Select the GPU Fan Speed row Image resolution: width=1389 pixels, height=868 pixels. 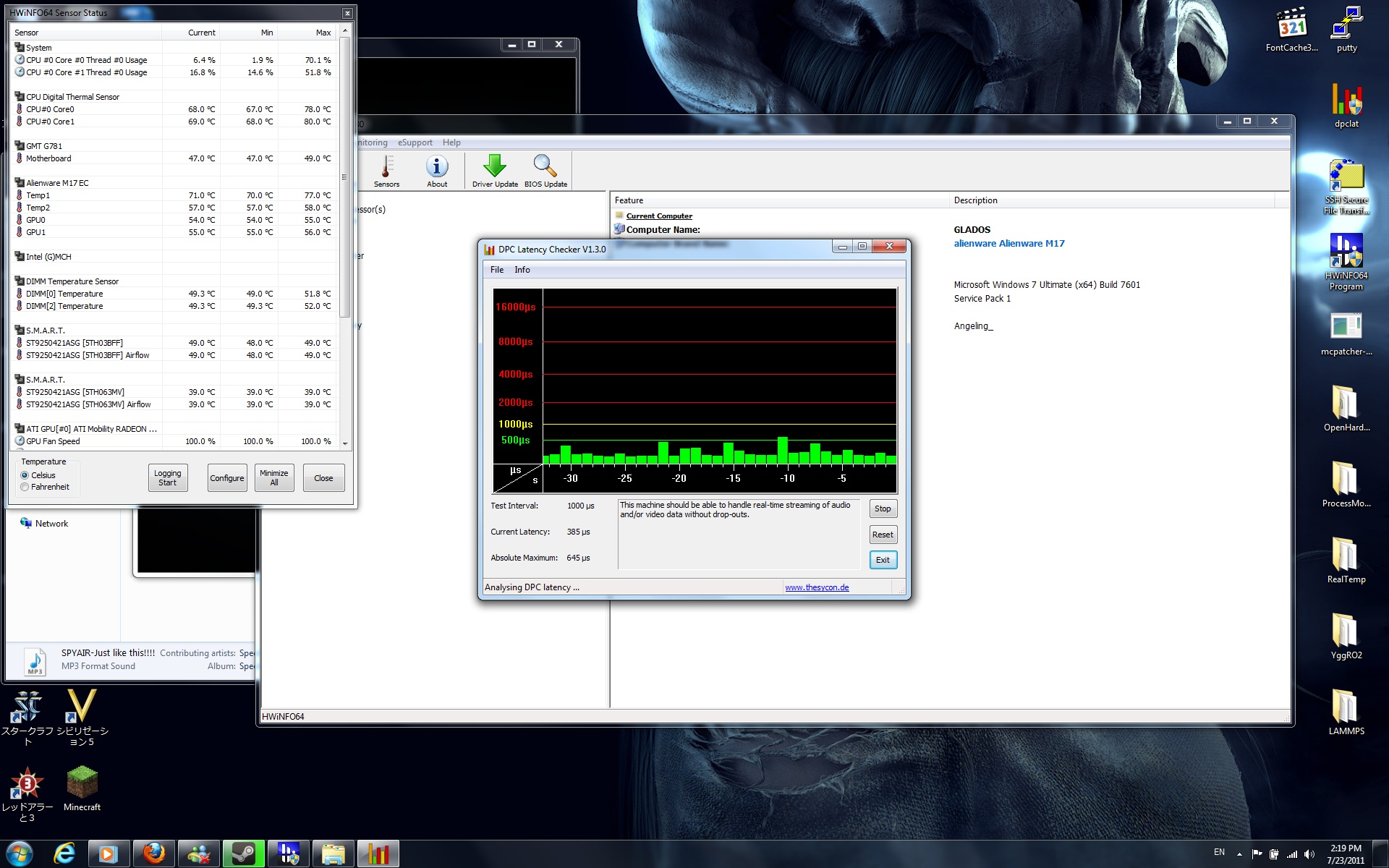click(174, 441)
